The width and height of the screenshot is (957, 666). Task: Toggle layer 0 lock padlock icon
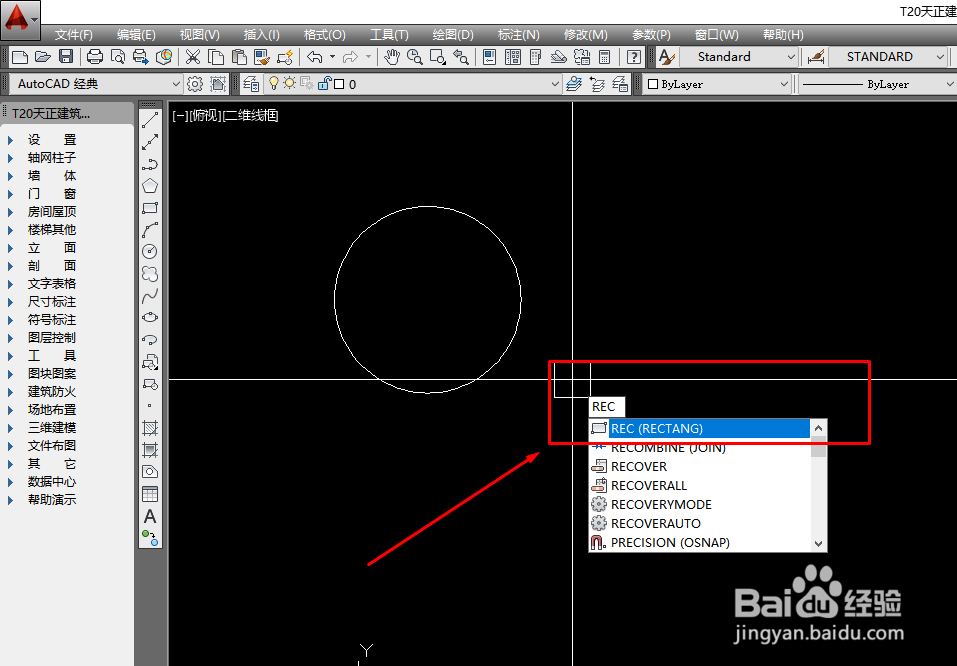325,83
